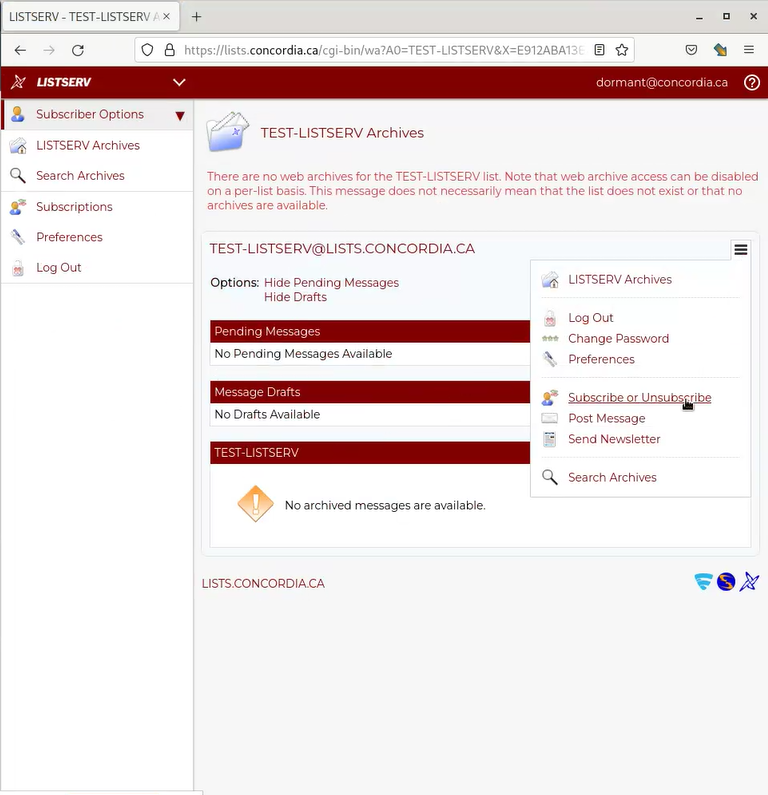The height and width of the screenshot is (795, 768).
Task: Click sidebar LISTSERV Archives folder icon
Action: coord(18,146)
